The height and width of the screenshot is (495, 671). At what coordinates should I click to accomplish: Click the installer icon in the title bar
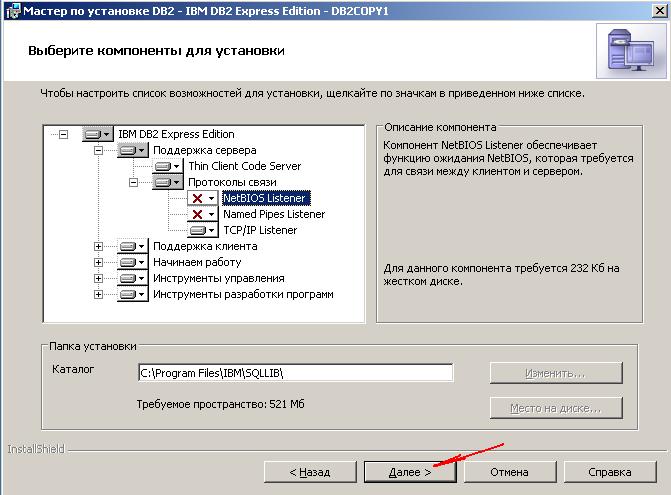click(12, 11)
